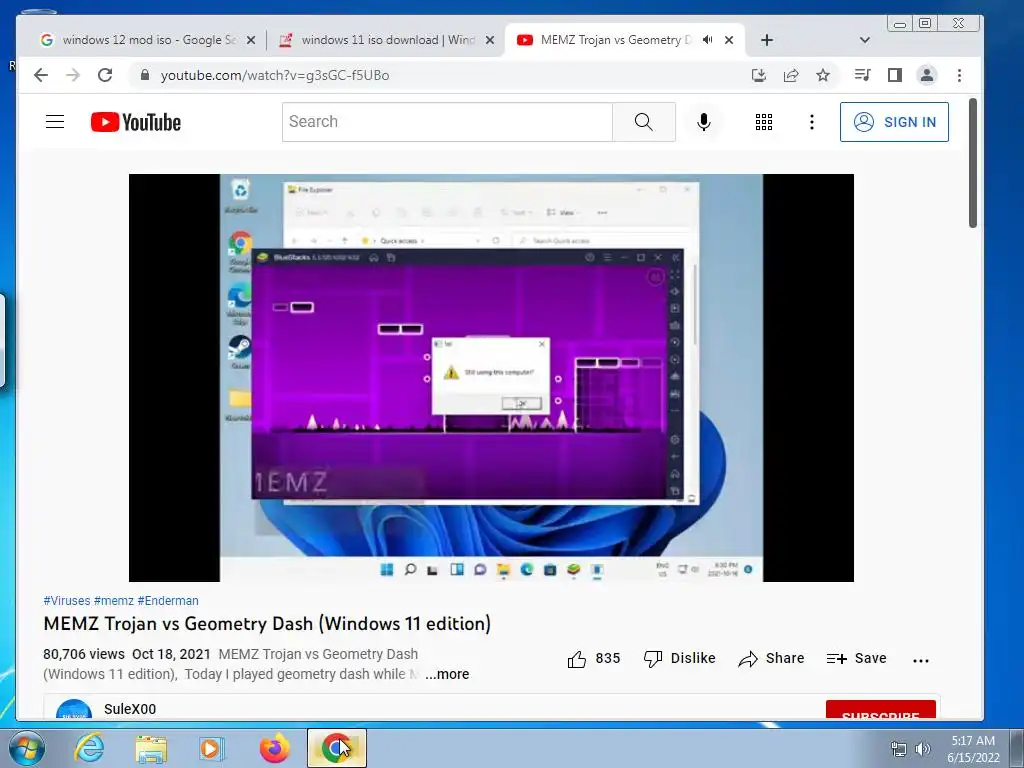Image resolution: width=1024 pixels, height=768 pixels.
Task: Open the network tray icon
Action: click(899, 749)
